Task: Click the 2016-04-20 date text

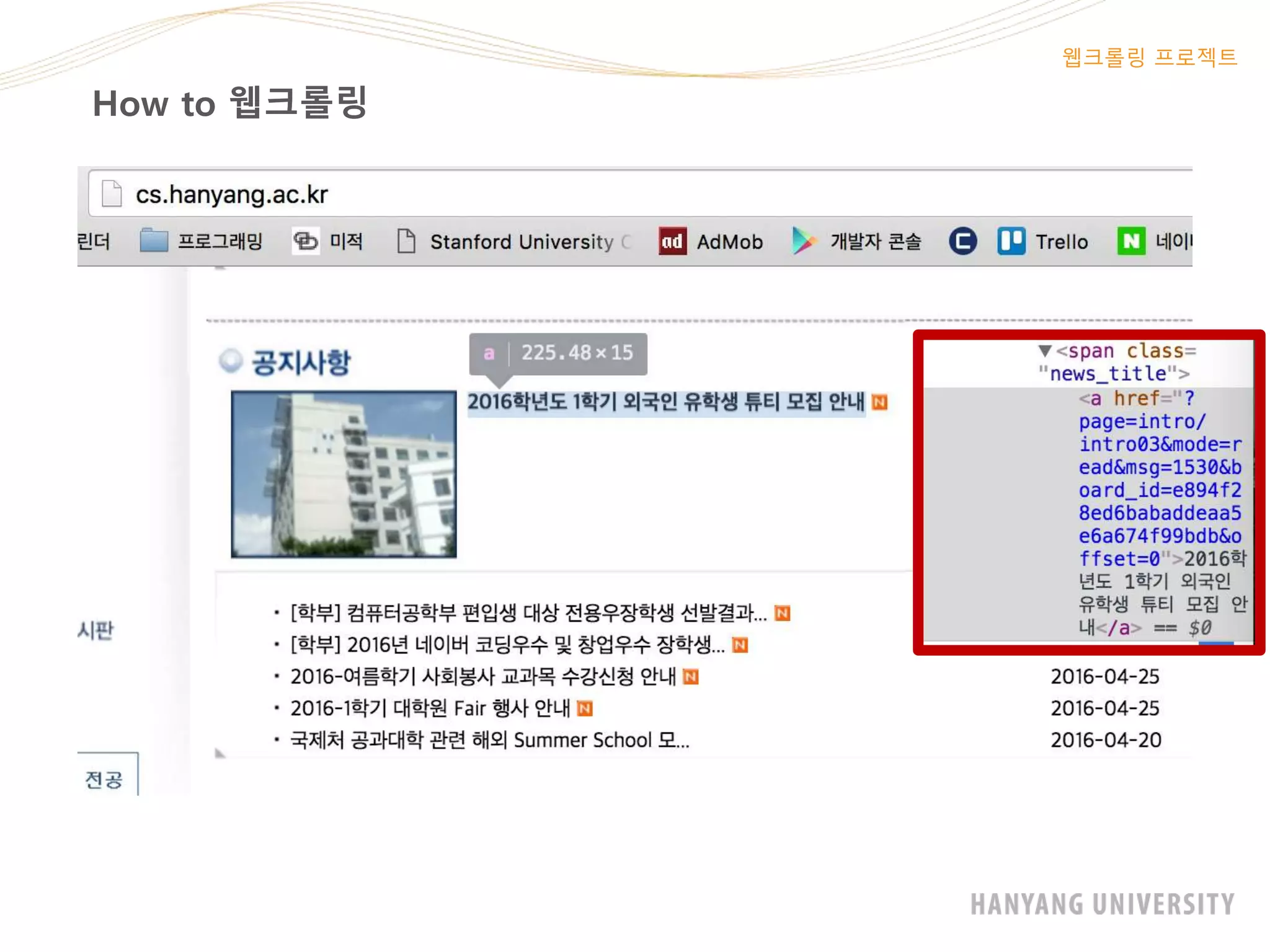Action: (x=1106, y=739)
